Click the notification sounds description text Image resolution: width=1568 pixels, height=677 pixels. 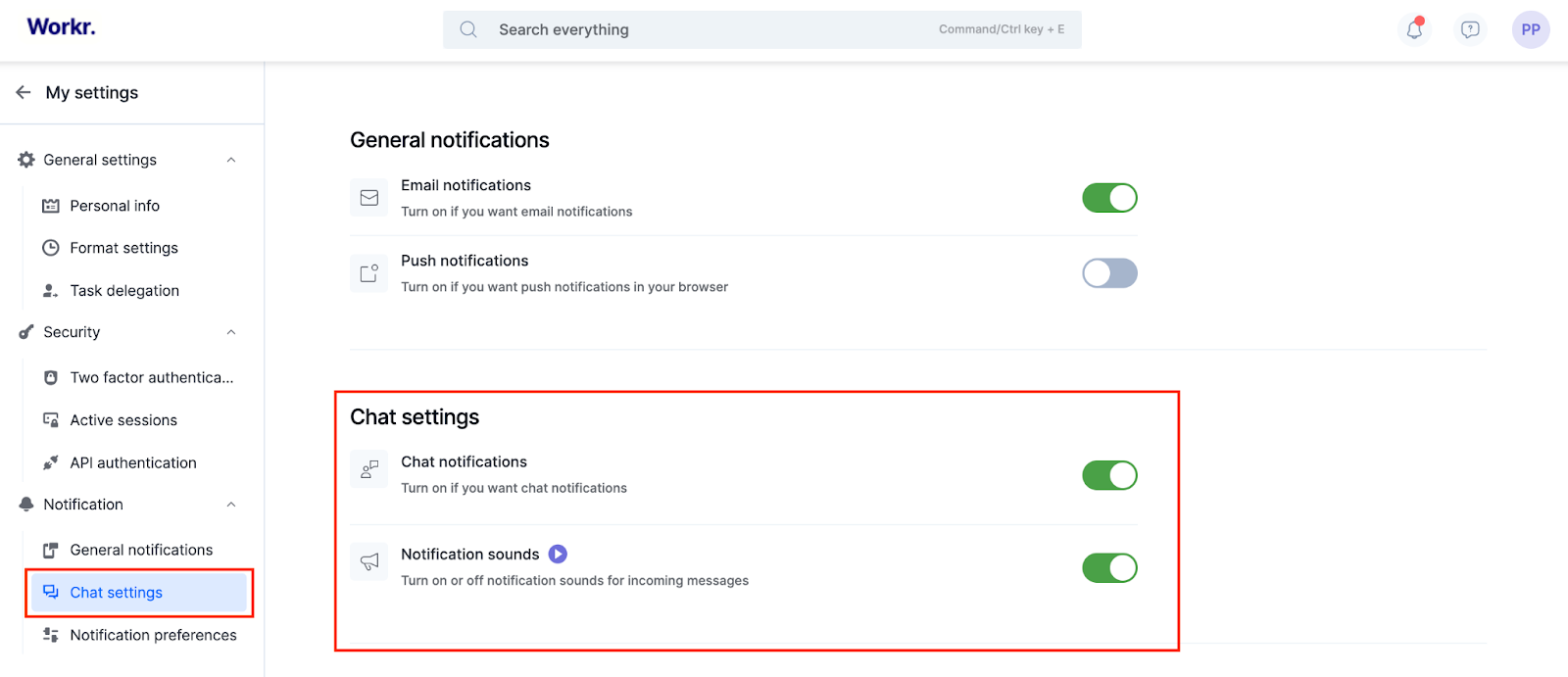pyautogui.click(x=574, y=581)
